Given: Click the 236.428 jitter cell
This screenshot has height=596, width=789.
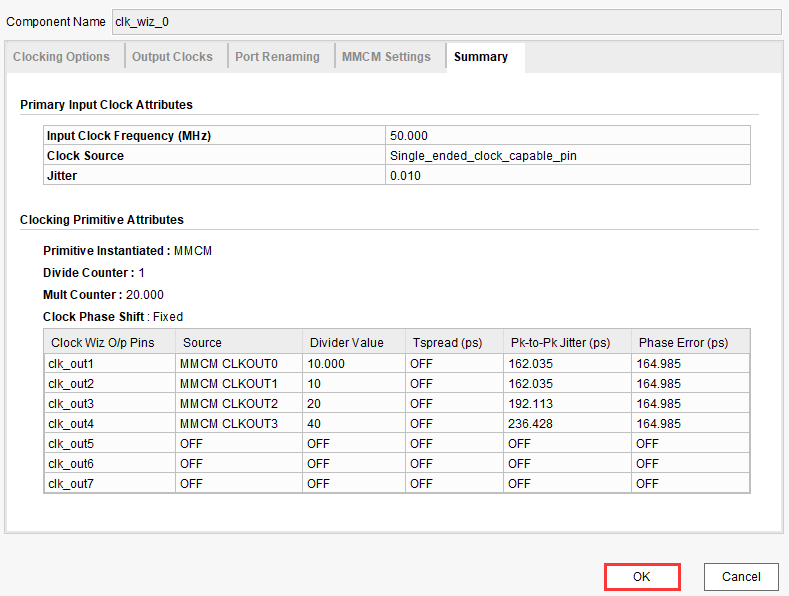Looking at the screenshot, I should 567,424.
